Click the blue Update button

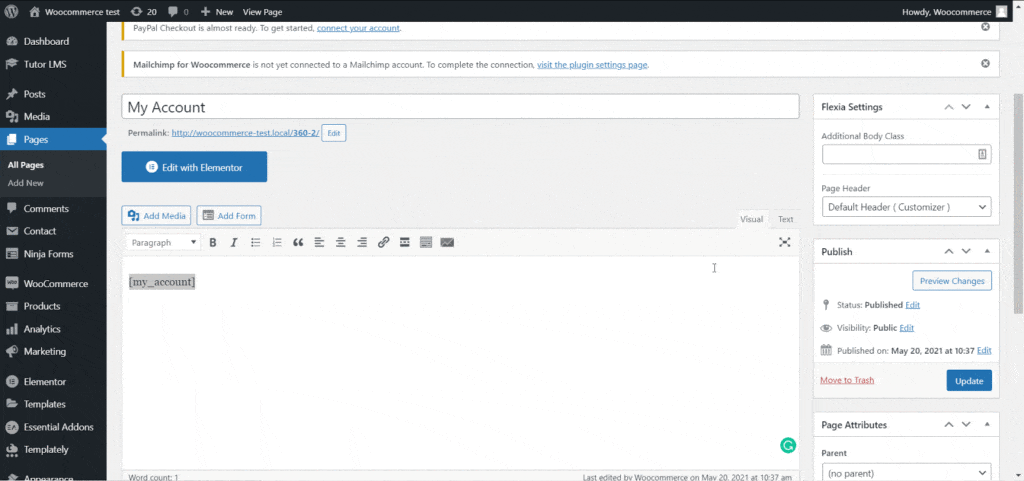click(x=968, y=380)
